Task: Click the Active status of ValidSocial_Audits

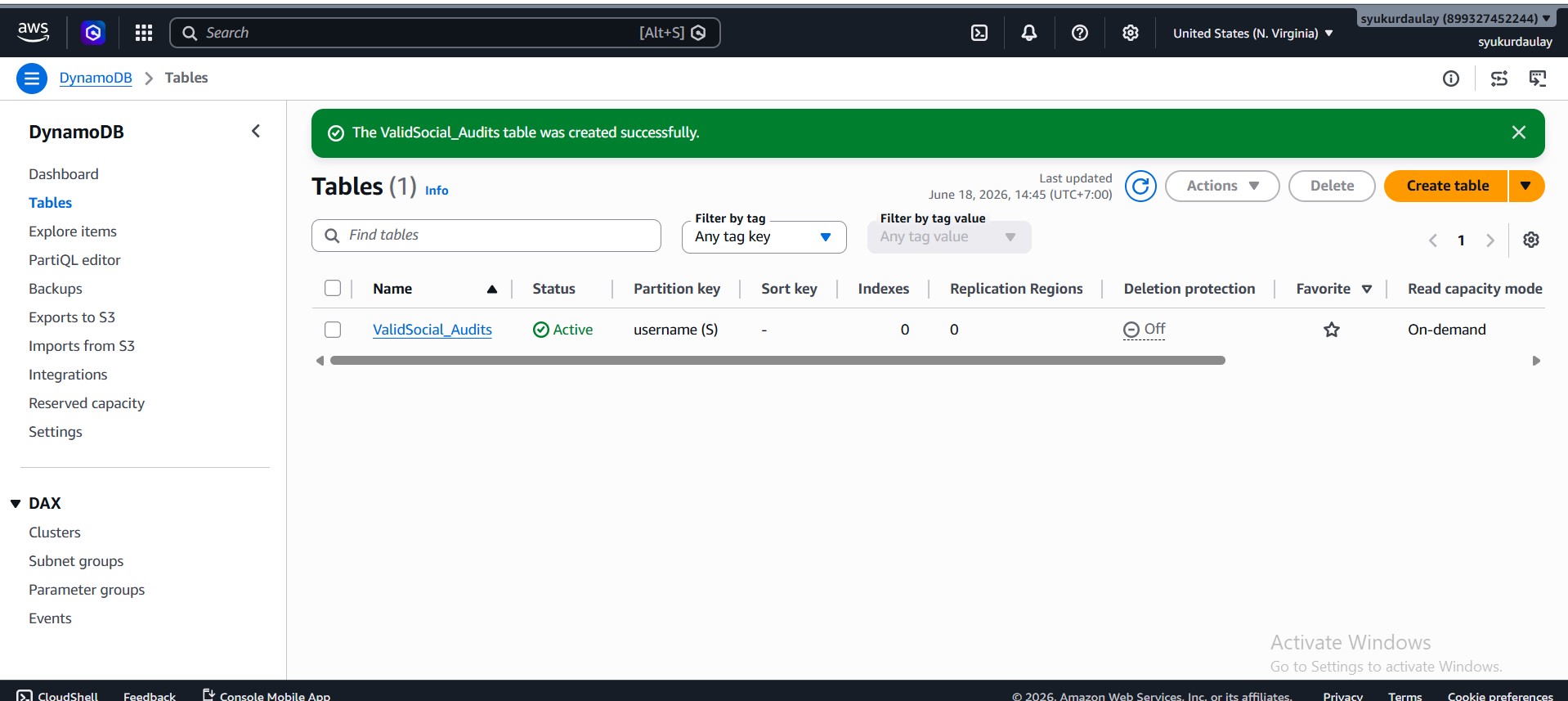Action: tap(562, 330)
